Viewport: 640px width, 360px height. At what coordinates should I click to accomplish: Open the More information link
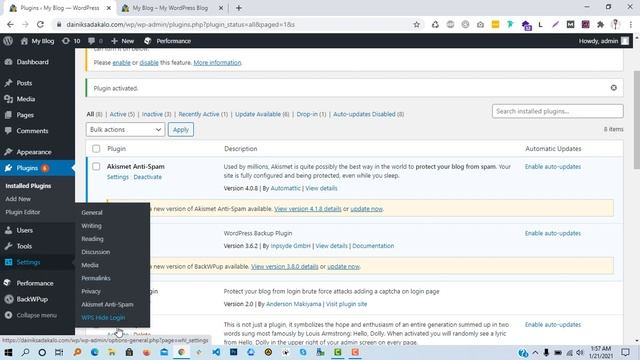click(217, 62)
